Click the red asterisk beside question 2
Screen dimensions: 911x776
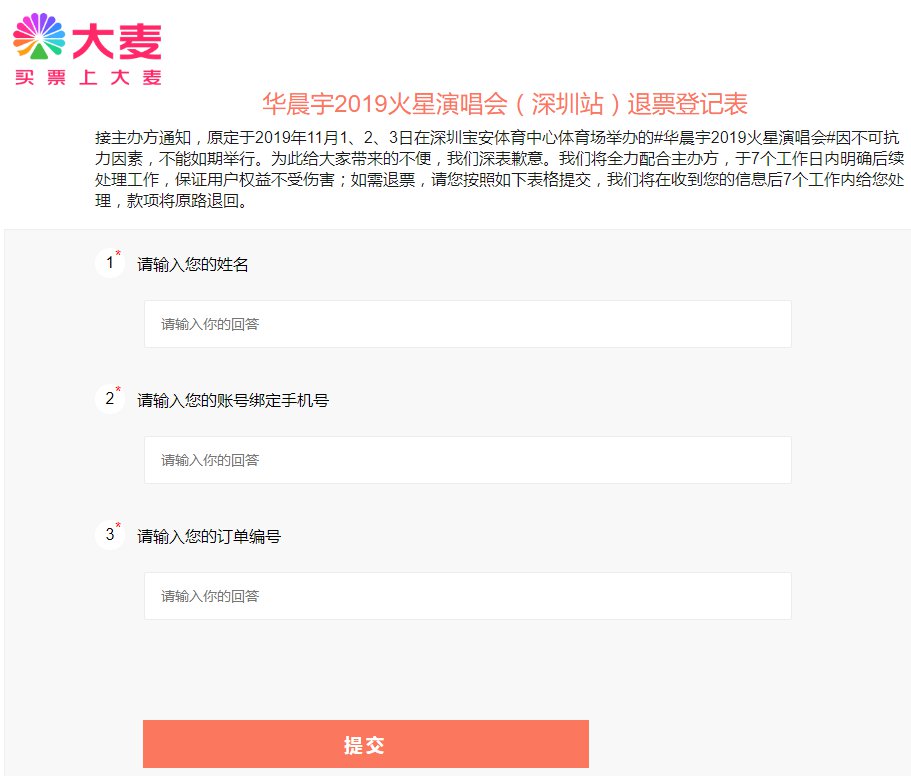click(x=117, y=390)
